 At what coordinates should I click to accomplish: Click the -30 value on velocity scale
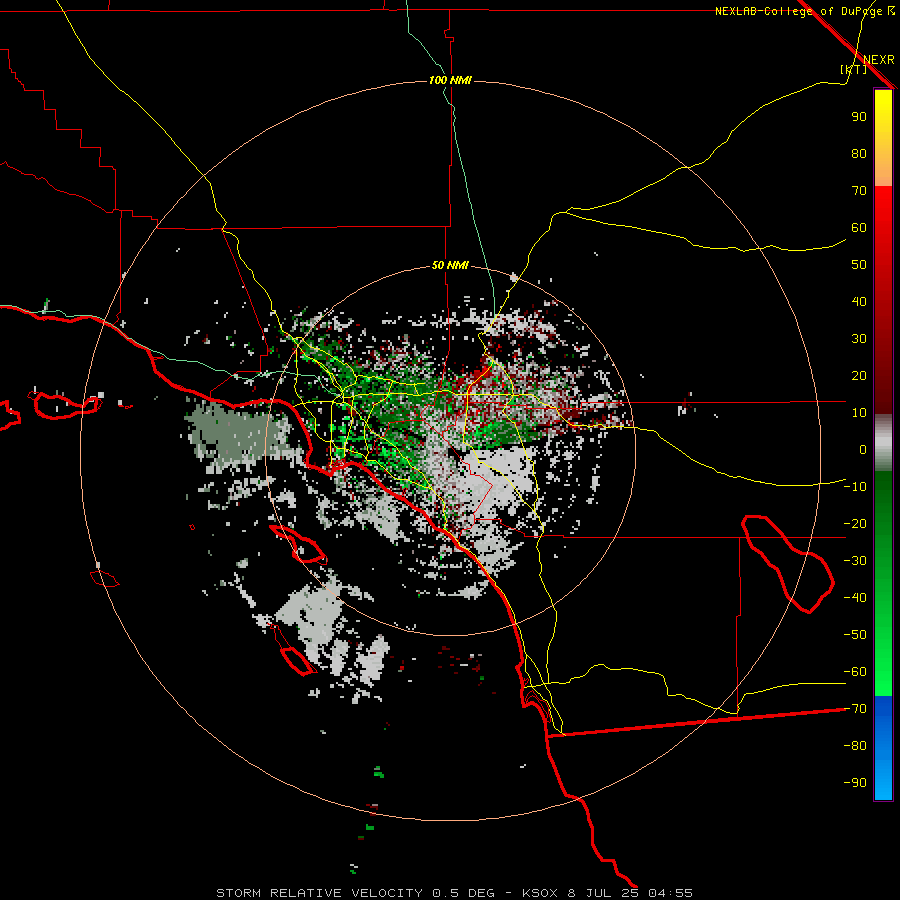pos(855,561)
